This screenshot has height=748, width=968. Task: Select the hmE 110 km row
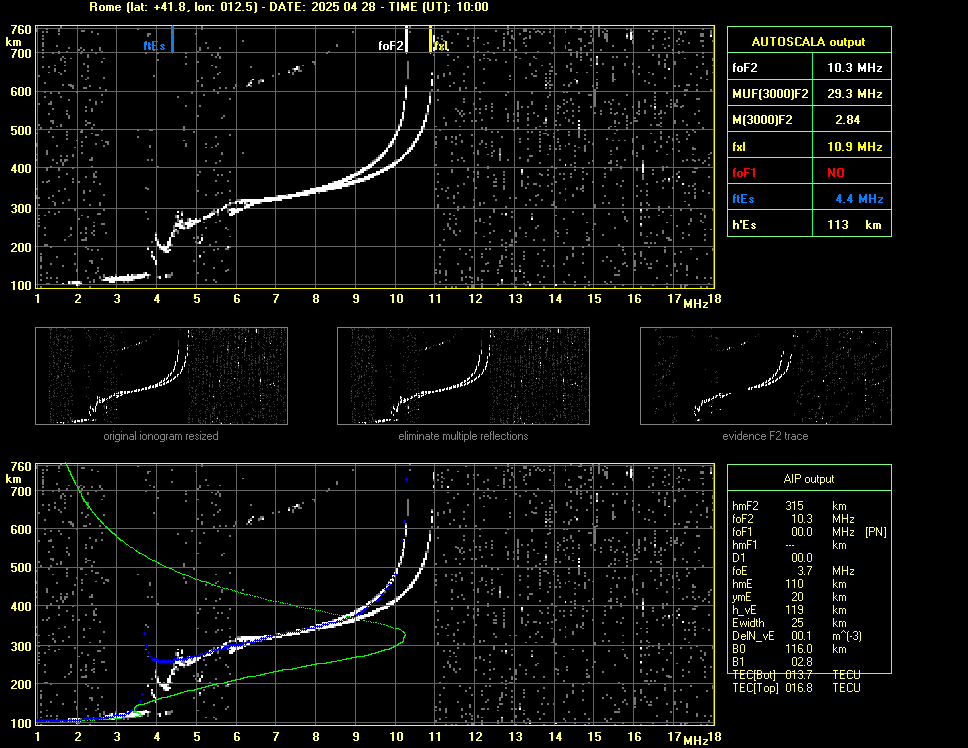pos(789,583)
